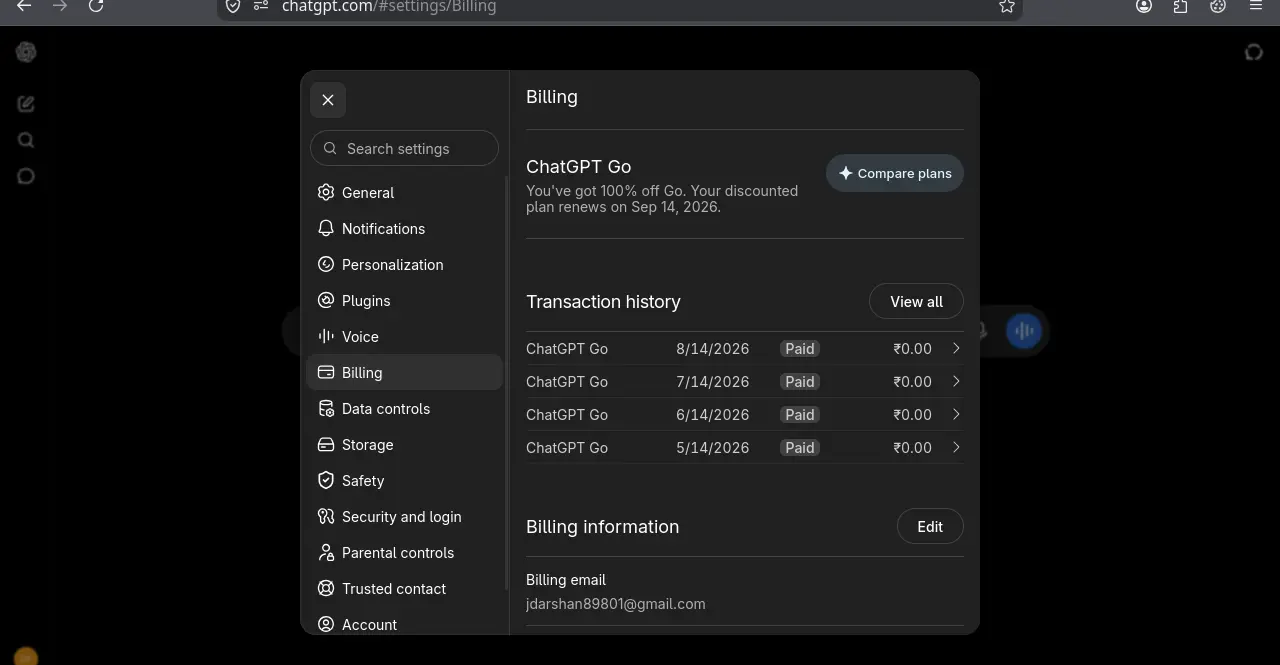1280x665 pixels.
Task: Click the browser address bar URL
Action: pyautogui.click(x=389, y=6)
